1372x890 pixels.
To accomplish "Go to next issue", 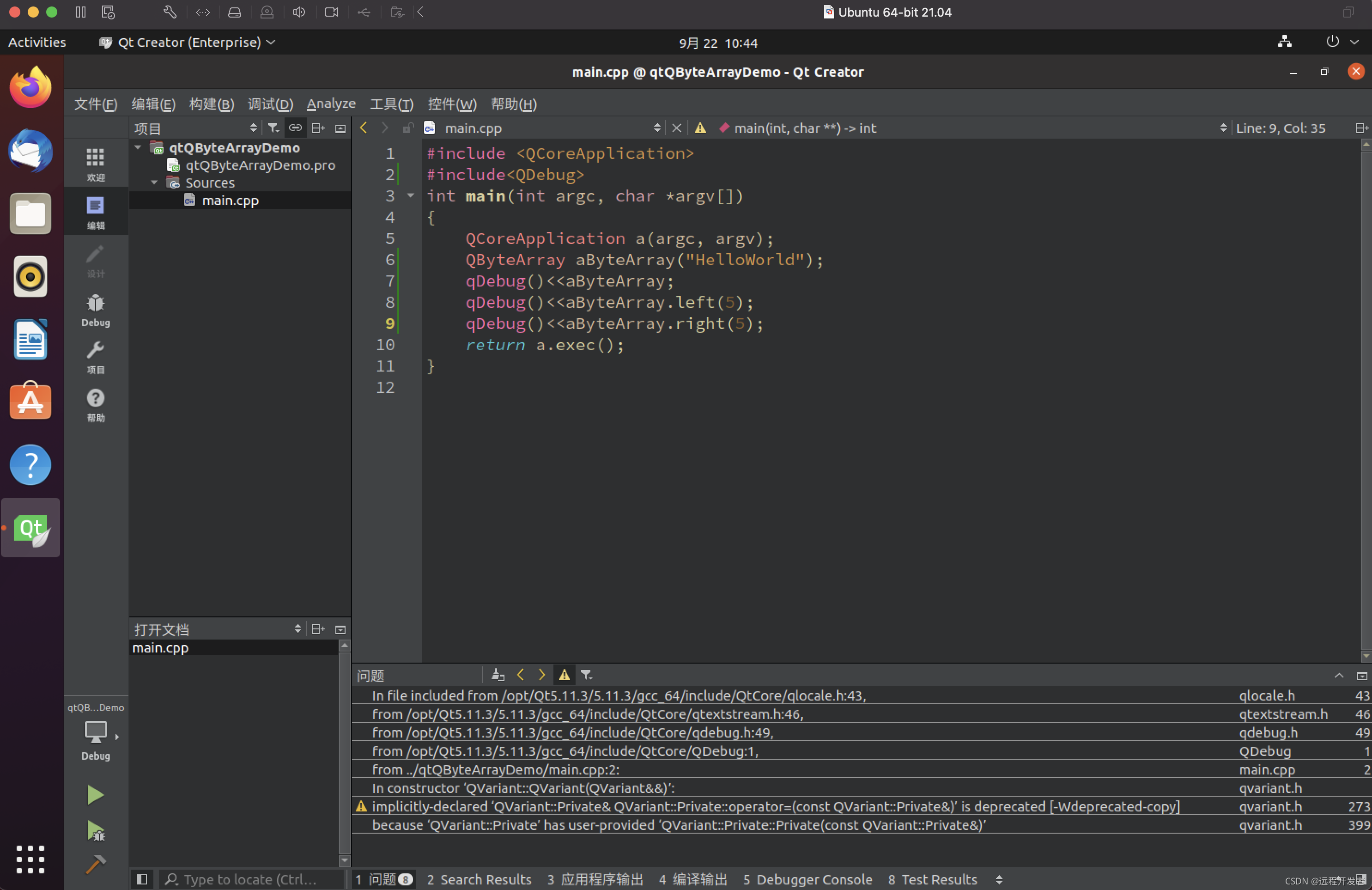I will 542,675.
